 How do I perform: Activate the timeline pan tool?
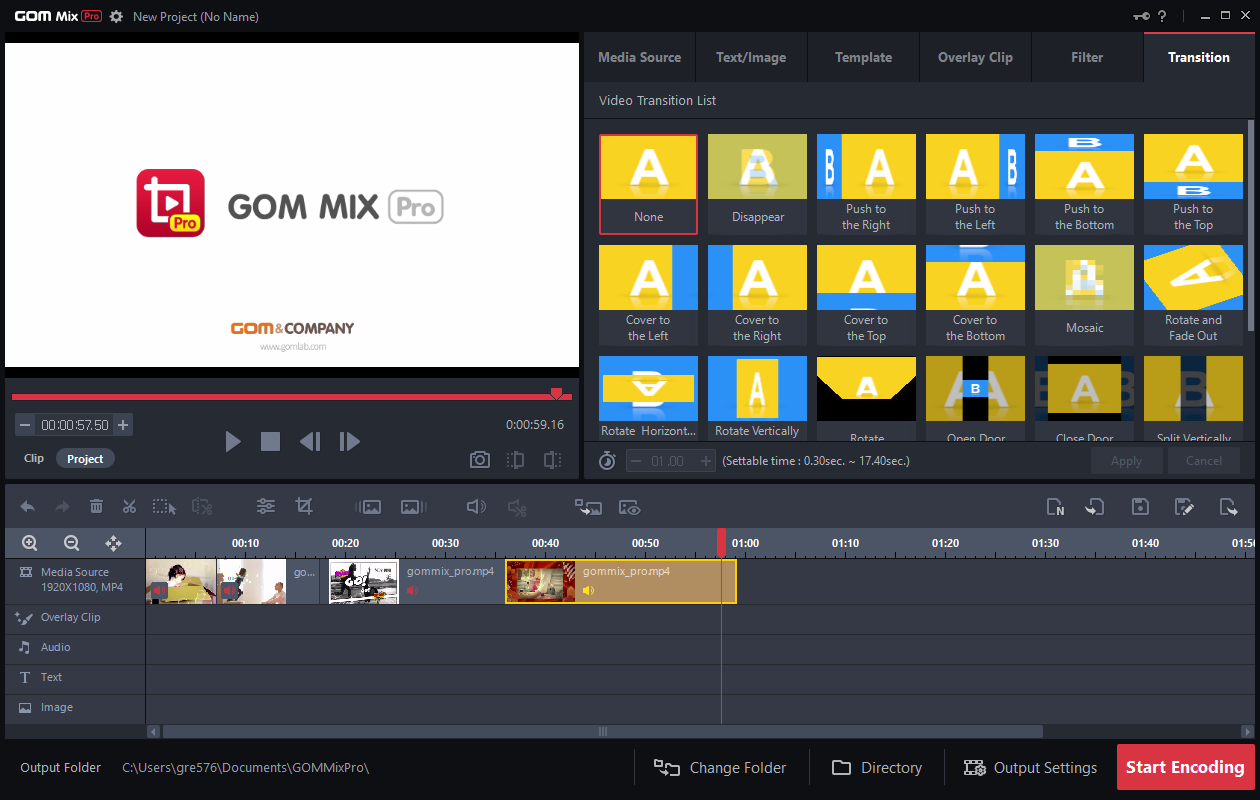[x=113, y=542]
